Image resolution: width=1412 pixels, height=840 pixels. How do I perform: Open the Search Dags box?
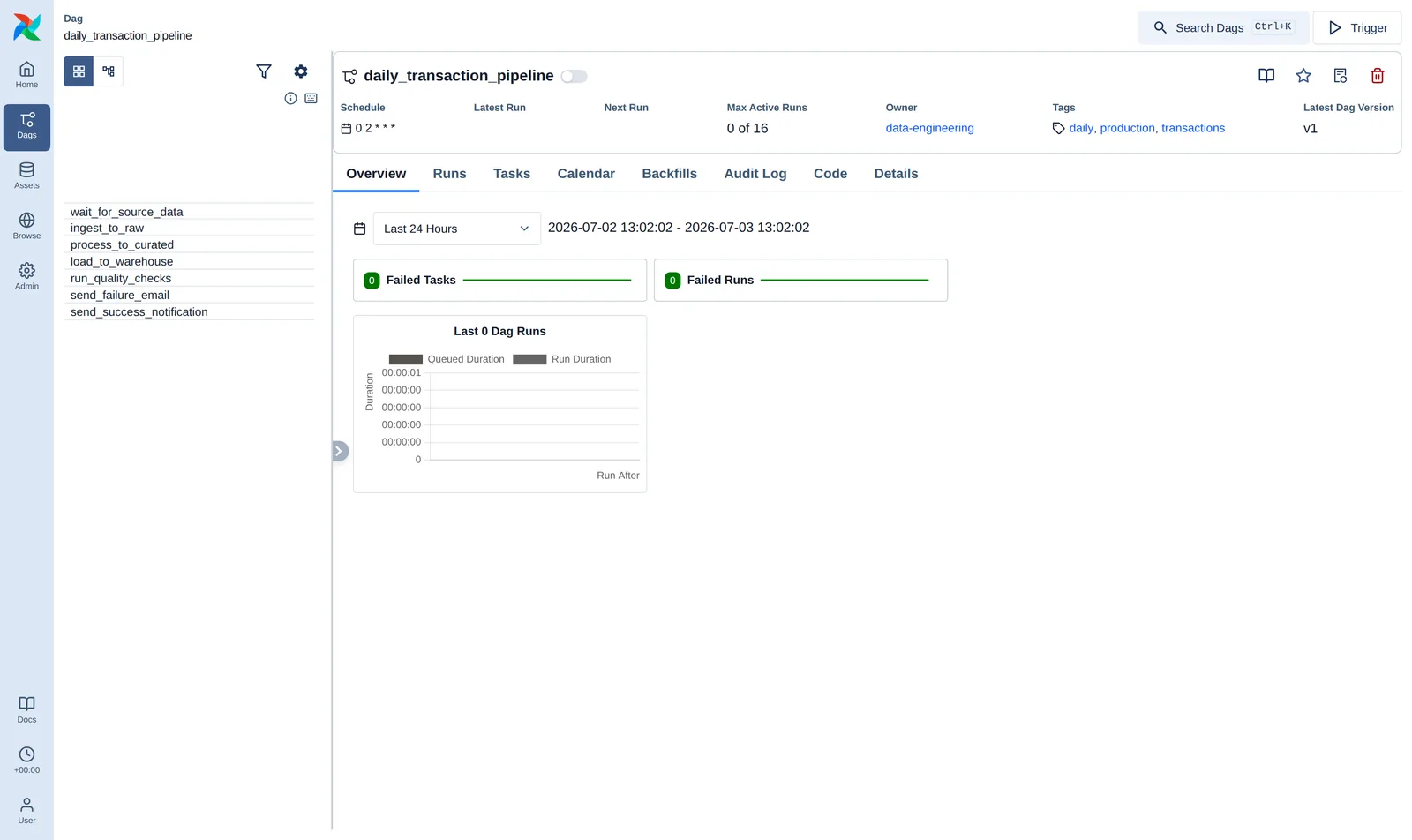(1223, 28)
